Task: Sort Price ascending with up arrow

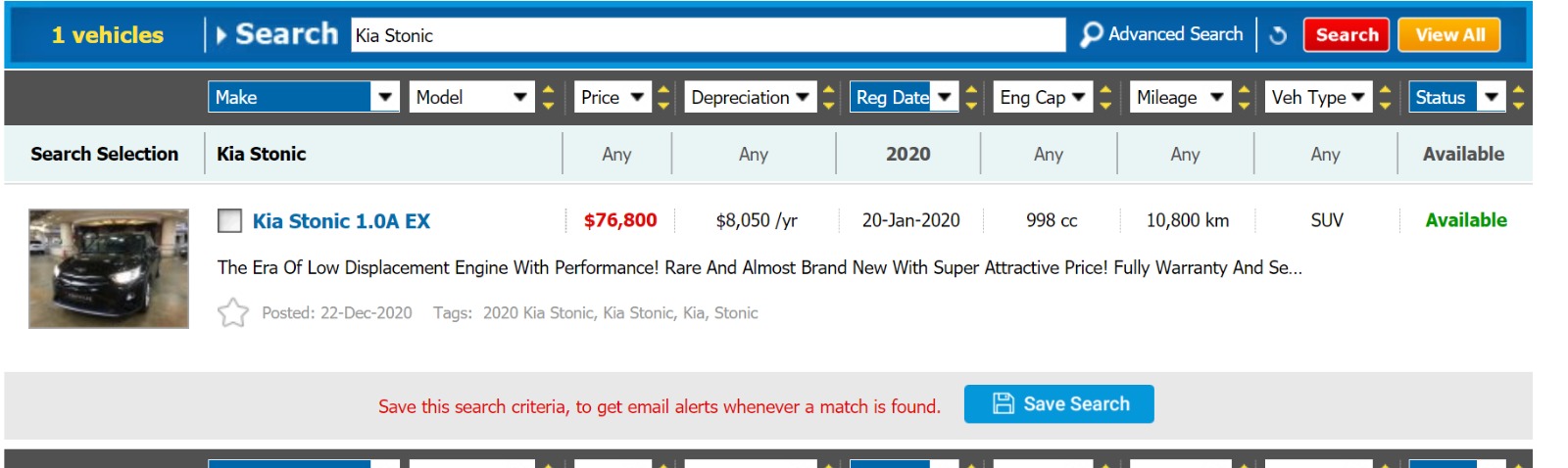Action: pyautogui.click(x=663, y=89)
